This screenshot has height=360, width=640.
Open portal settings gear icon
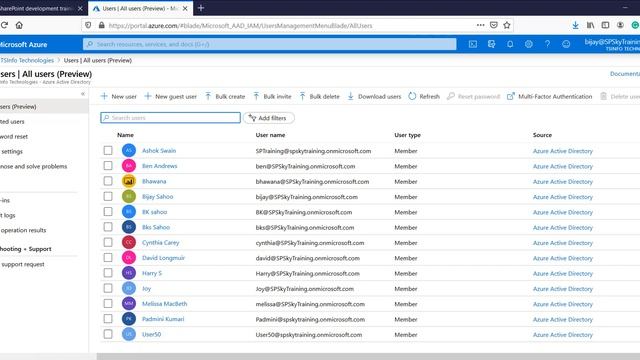(x=529, y=44)
